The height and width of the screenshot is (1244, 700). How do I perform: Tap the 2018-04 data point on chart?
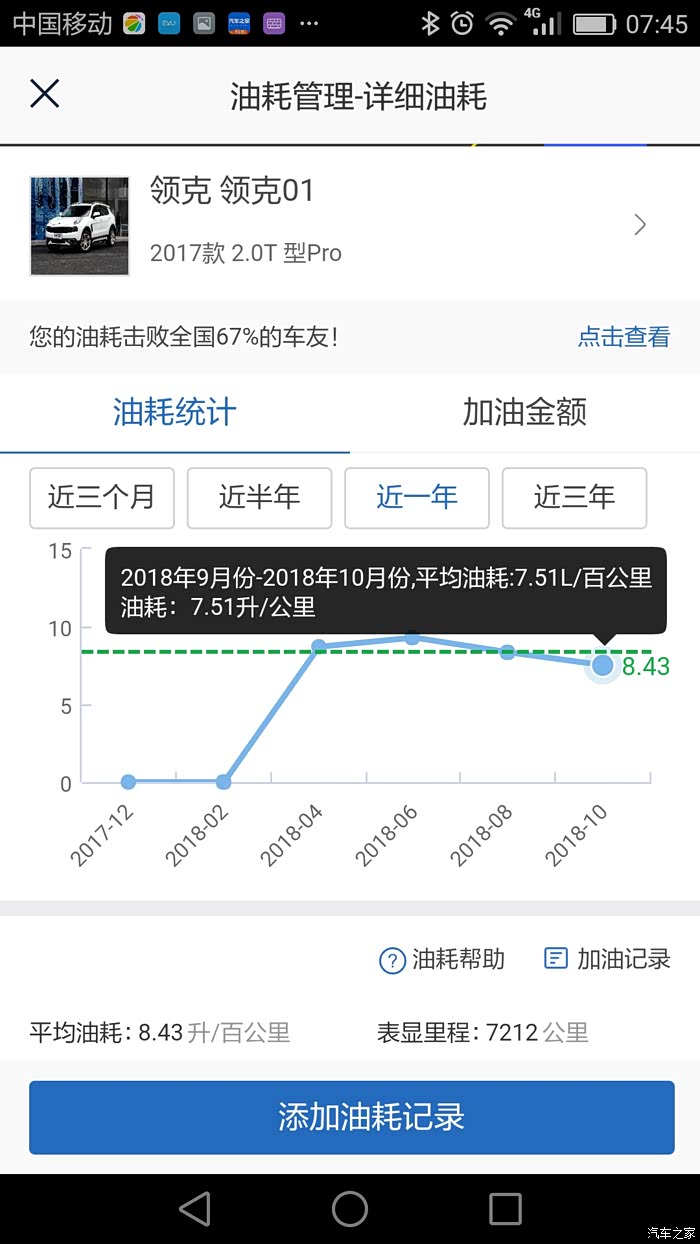coord(319,646)
